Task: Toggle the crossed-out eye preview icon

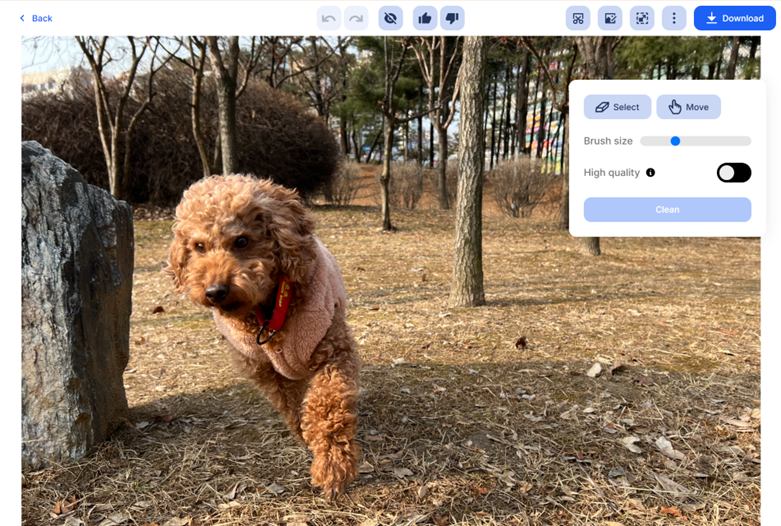Action: point(390,18)
